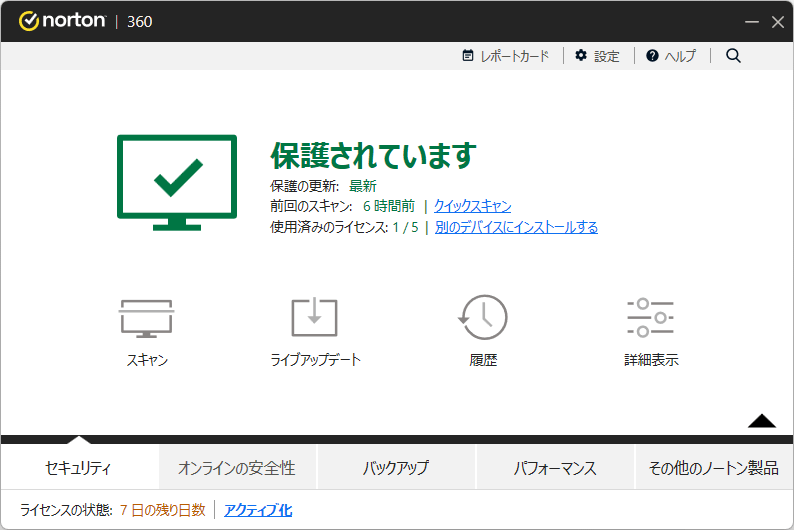Close the Norton 360 window
The width and height of the screenshot is (794, 530).
click(x=778, y=22)
